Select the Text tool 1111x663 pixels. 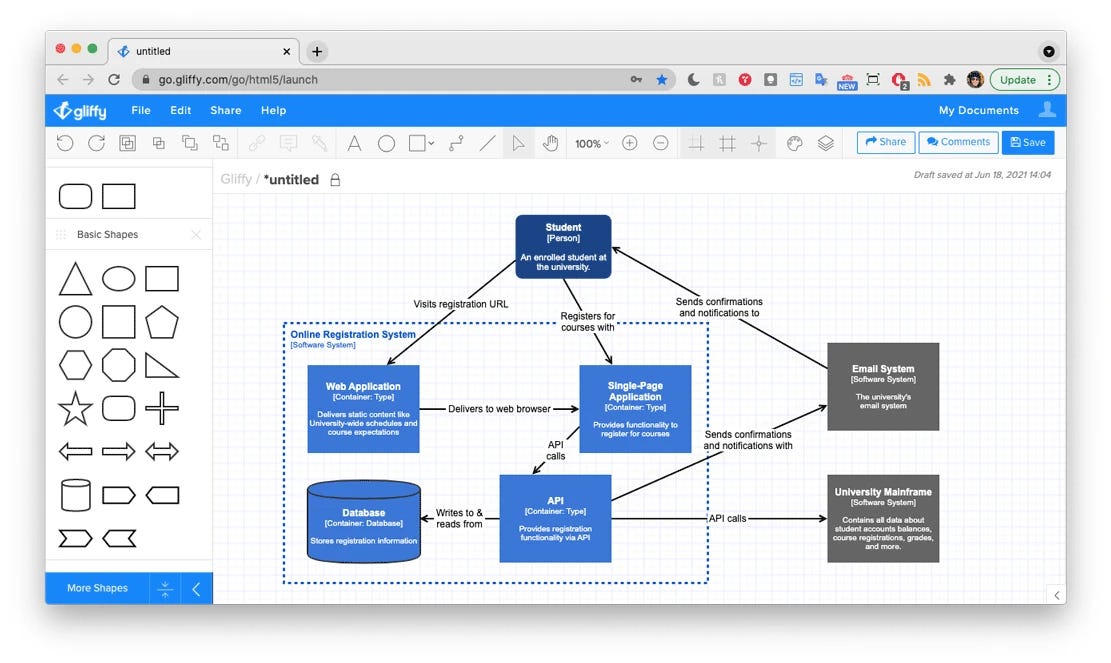[354, 143]
